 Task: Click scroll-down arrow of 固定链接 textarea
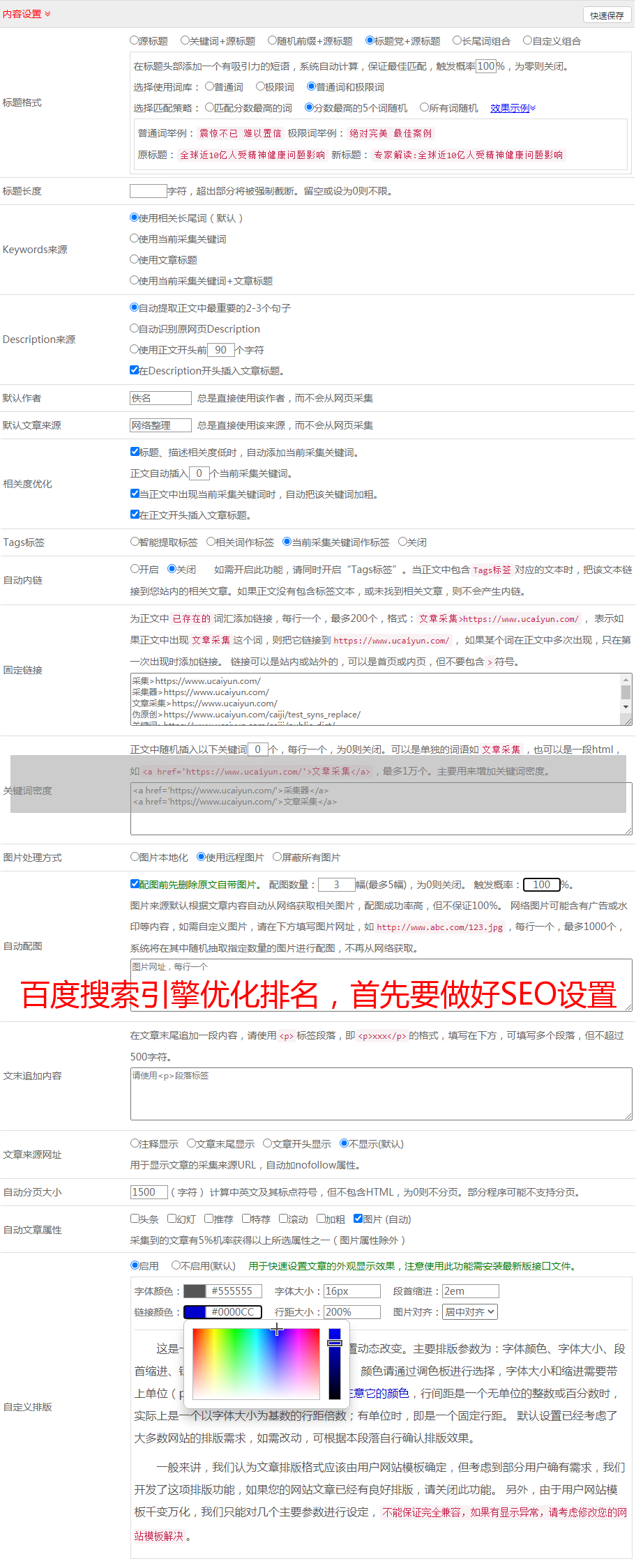pos(626,707)
